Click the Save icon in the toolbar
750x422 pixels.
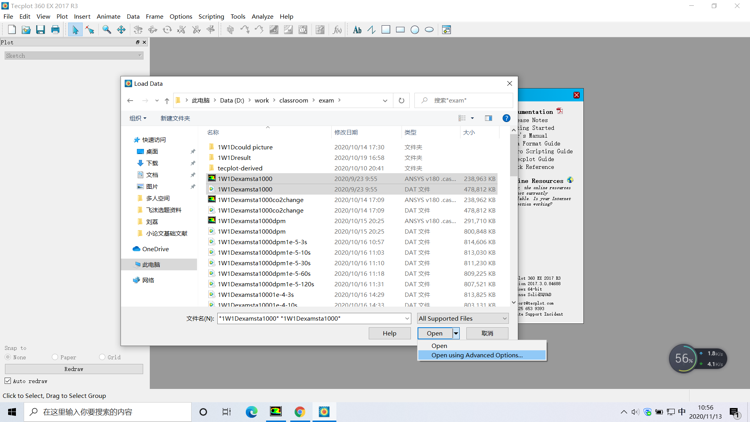click(40, 30)
